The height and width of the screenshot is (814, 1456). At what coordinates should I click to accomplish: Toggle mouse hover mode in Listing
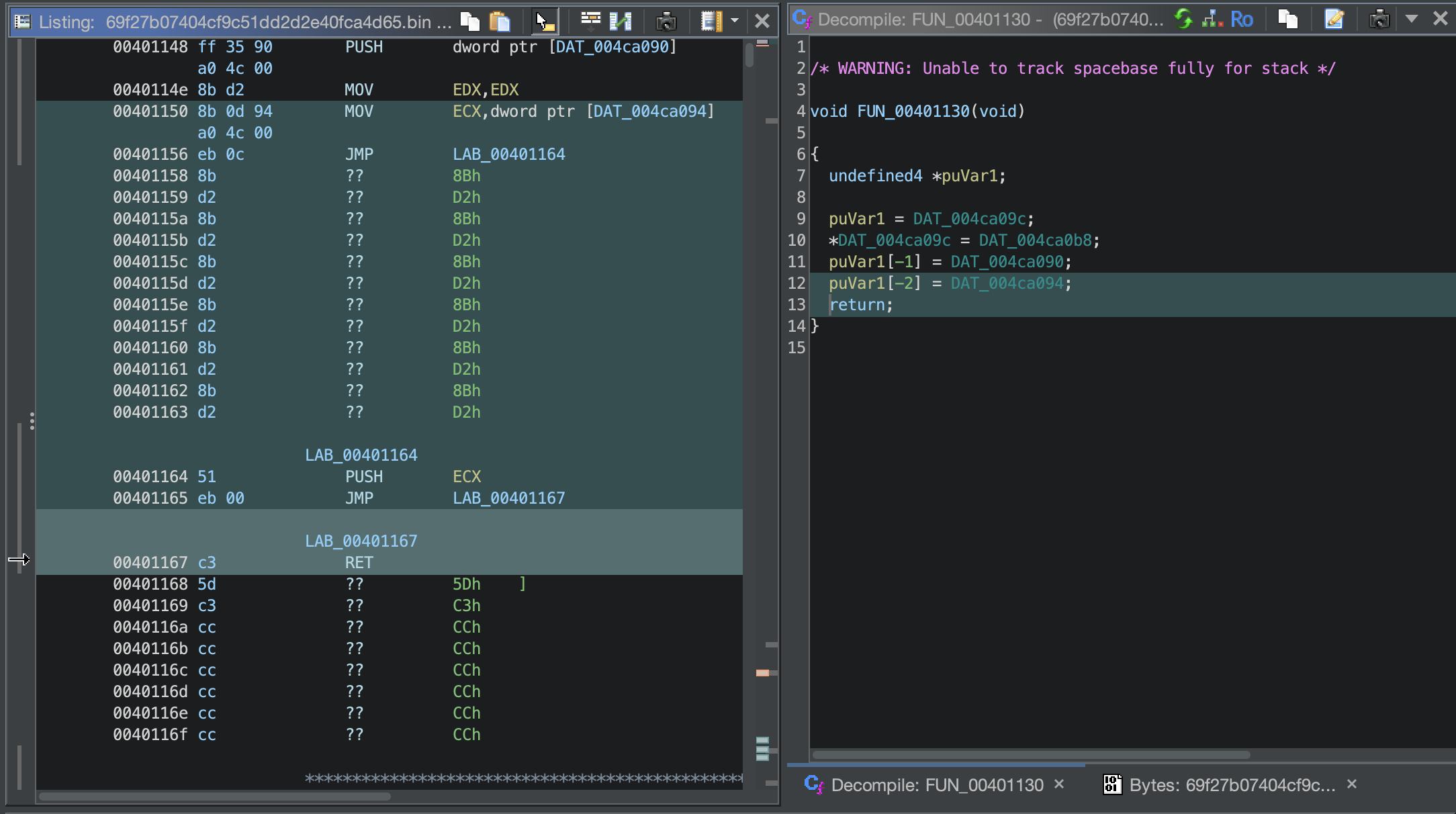(x=545, y=21)
